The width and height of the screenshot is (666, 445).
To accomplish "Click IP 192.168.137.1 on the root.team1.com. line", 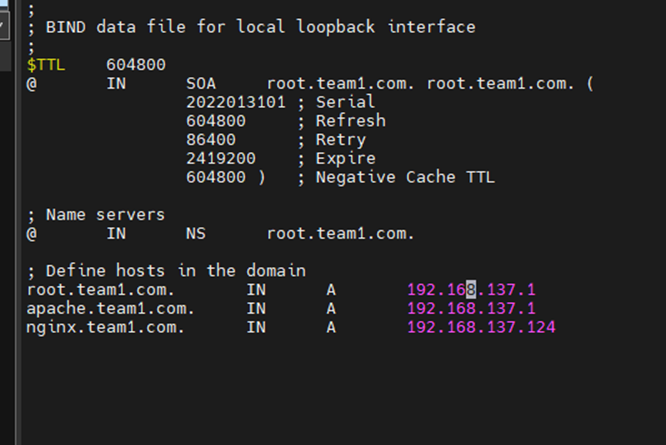I will pyautogui.click(x=471, y=290).
